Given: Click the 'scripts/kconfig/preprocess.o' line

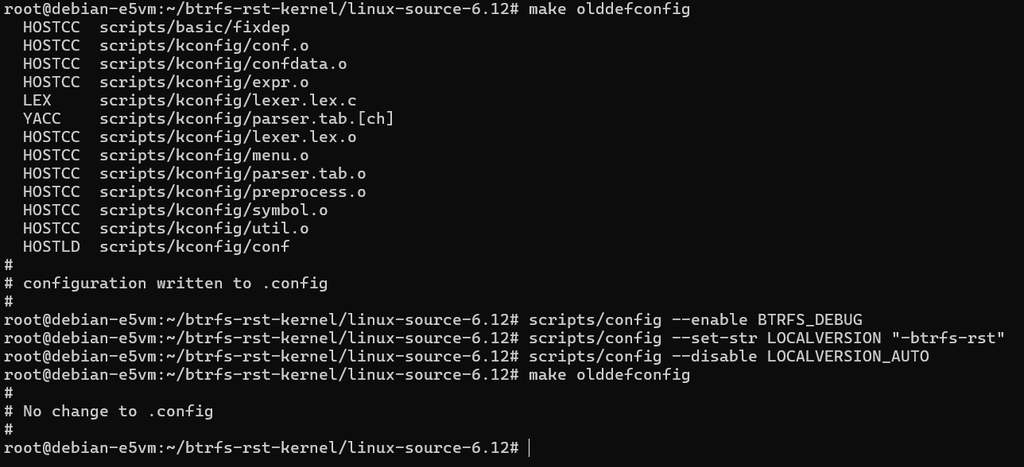Looking at the screenshot, I should click(x=194, y=192).
